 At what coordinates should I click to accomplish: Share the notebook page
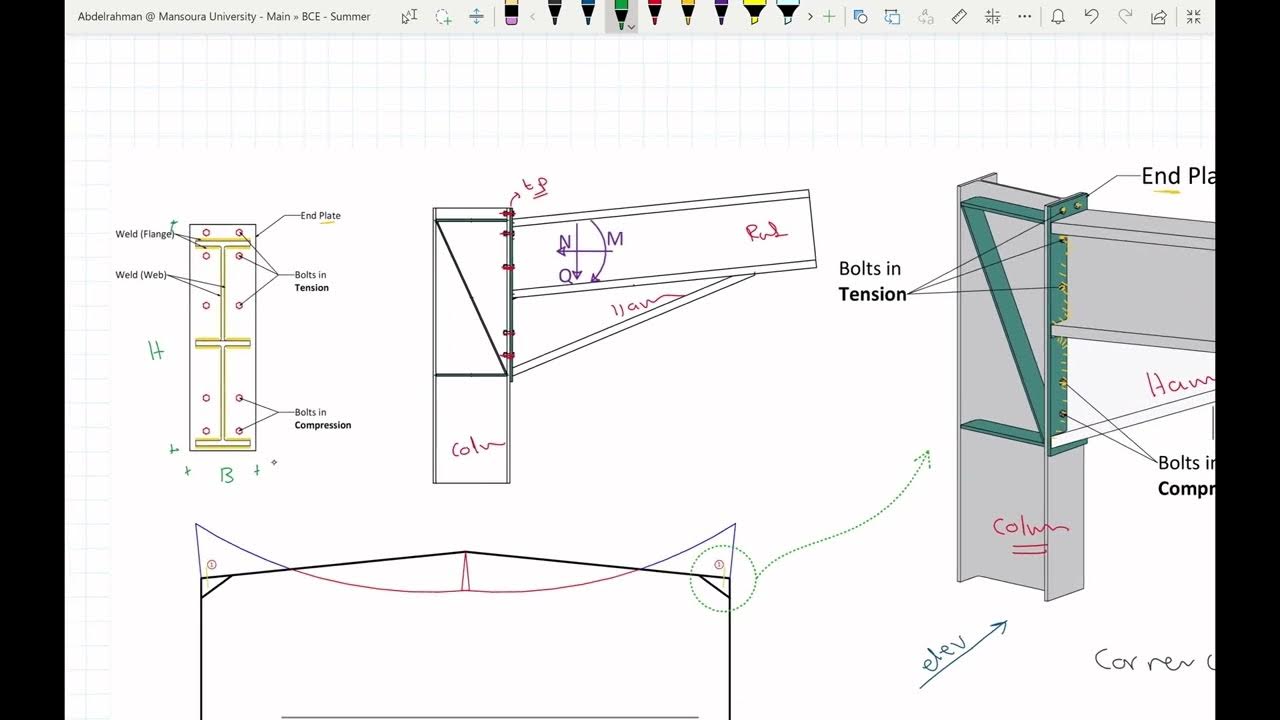(x=1159, y=16)
